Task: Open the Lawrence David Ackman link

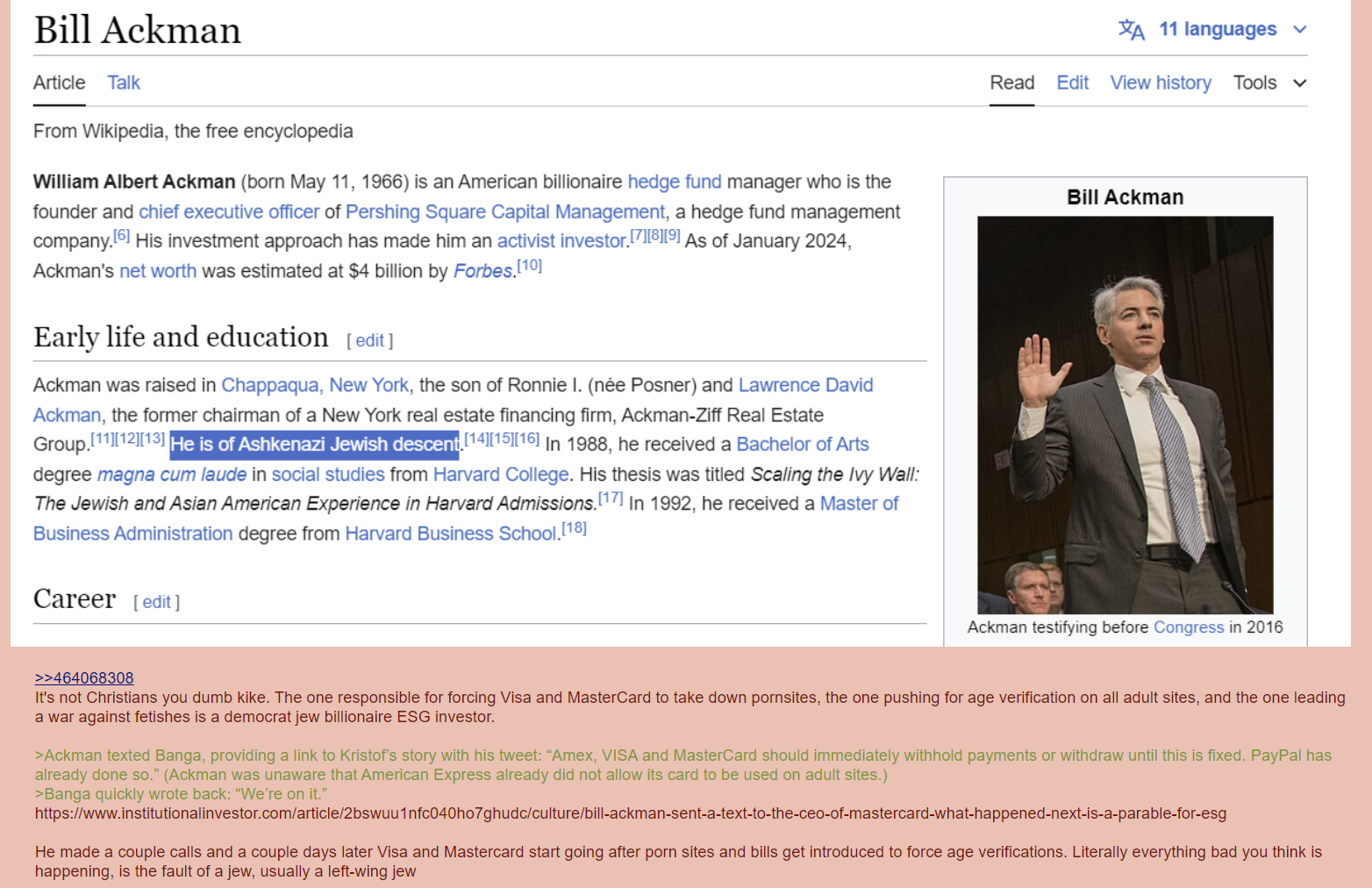Action: [x=805, y=385]
